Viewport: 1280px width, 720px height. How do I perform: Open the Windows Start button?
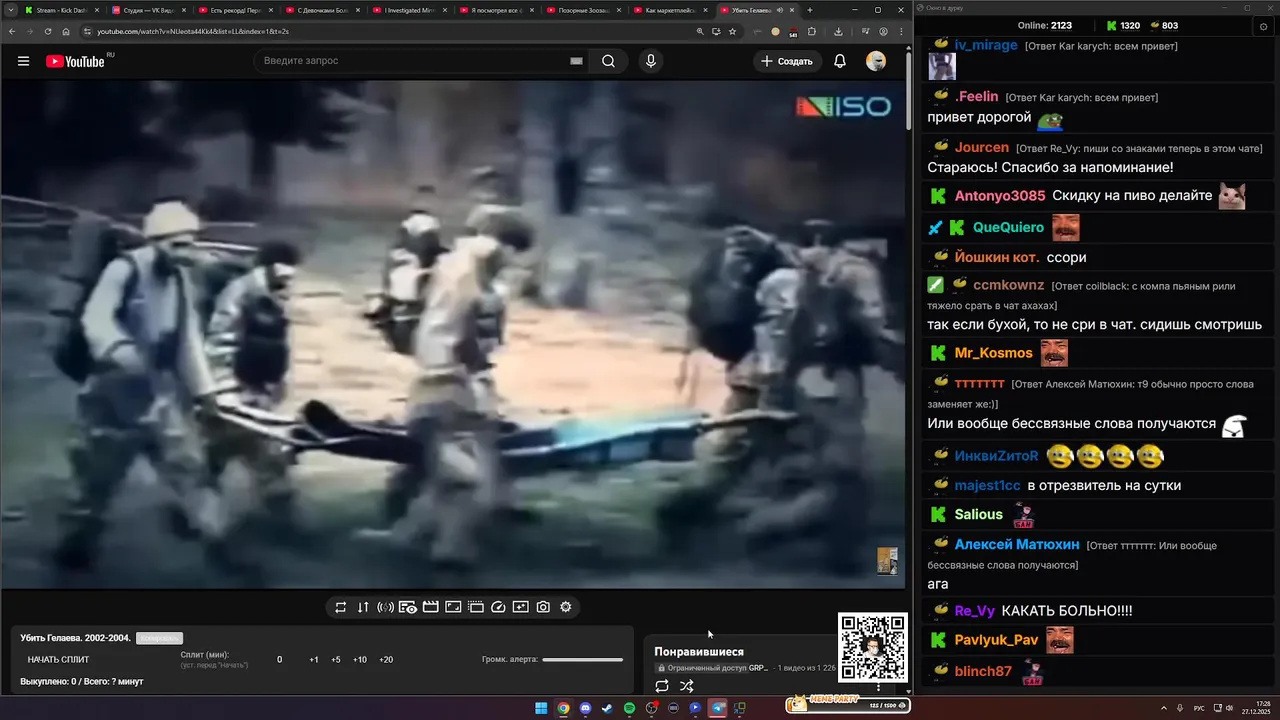click(541, 708)
